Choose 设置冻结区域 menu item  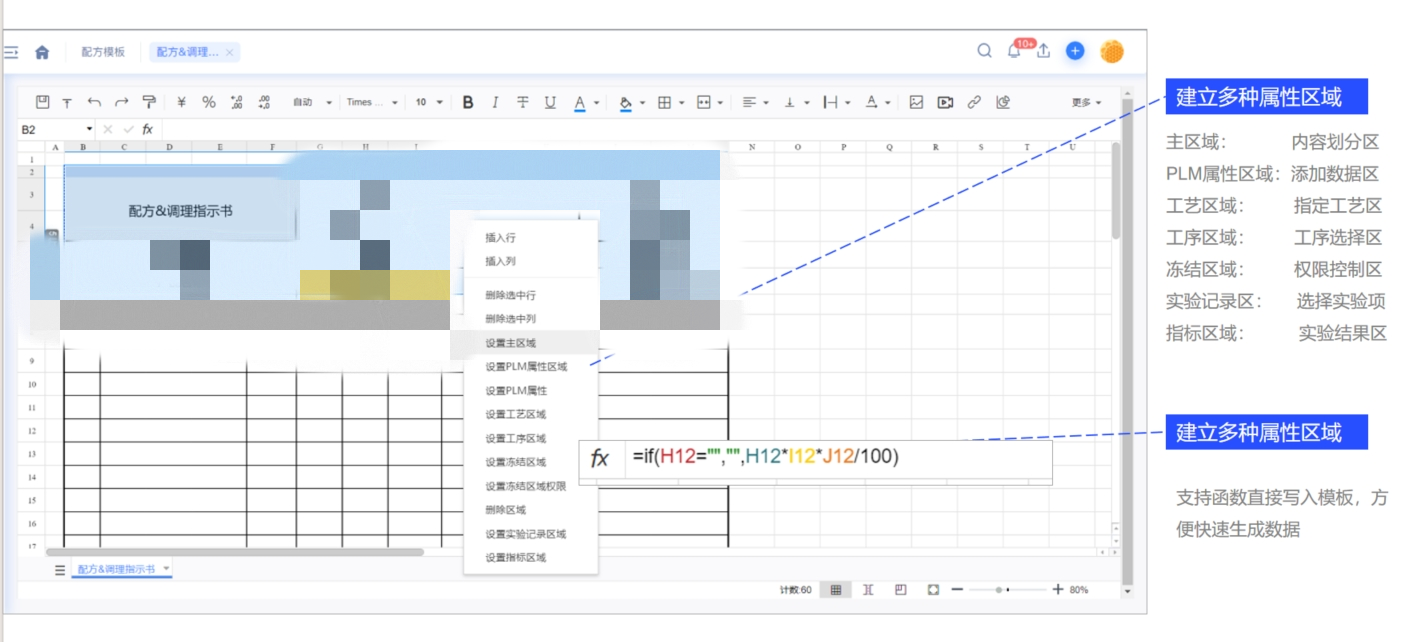pyautogui.click(x=515, y=462)
